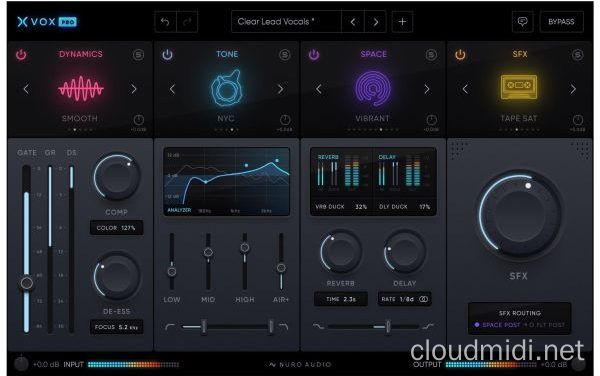
Task: Click the Space module gain knob
Action: tap(431, 120)
